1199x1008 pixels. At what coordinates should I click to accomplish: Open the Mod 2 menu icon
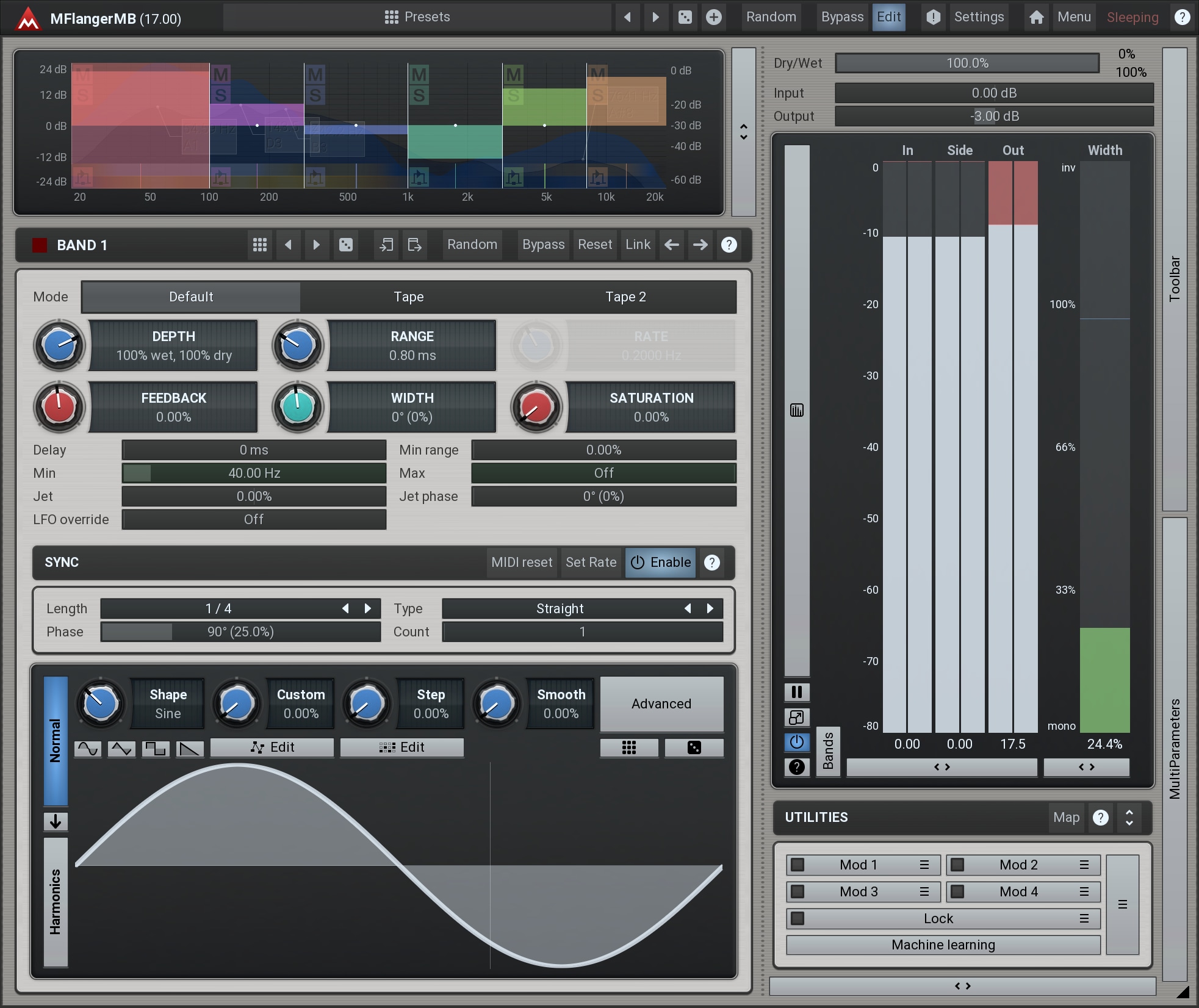point(1084,865)
